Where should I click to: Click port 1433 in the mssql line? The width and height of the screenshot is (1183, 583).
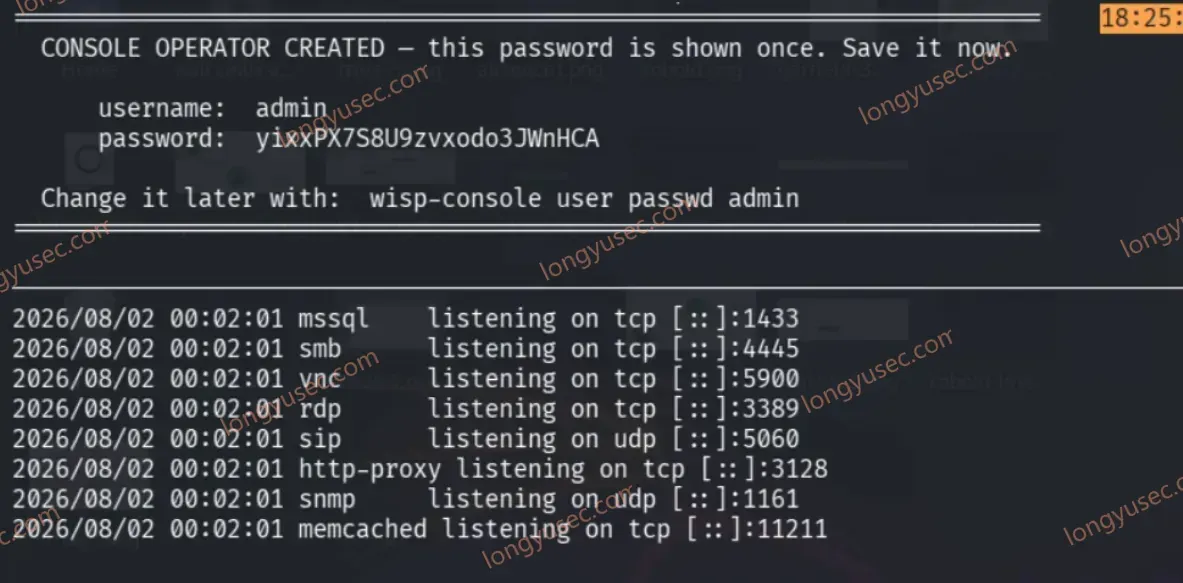pyautogui.click(x=771, y=319)
